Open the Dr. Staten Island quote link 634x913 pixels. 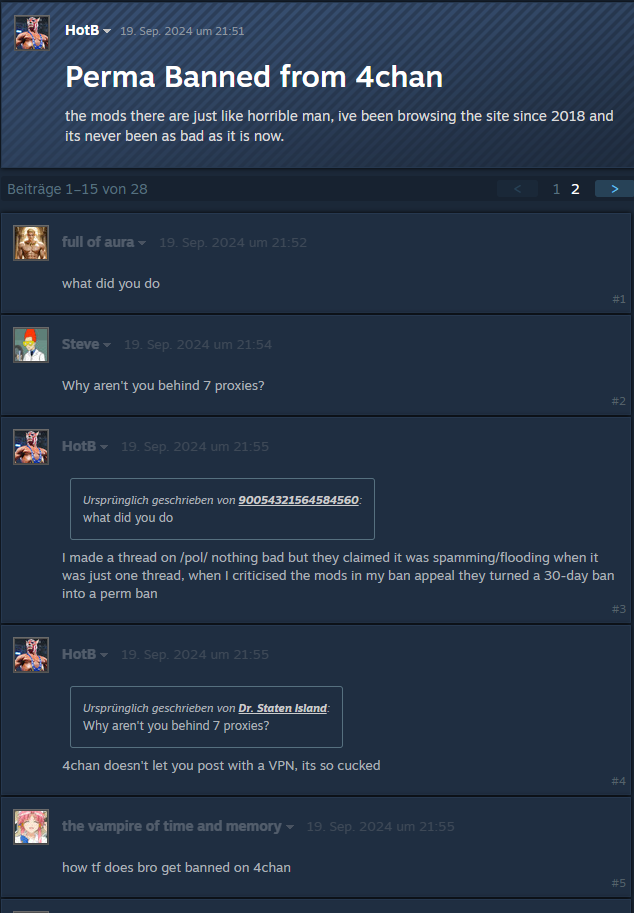pyautogui.click(x=282, y=707)
